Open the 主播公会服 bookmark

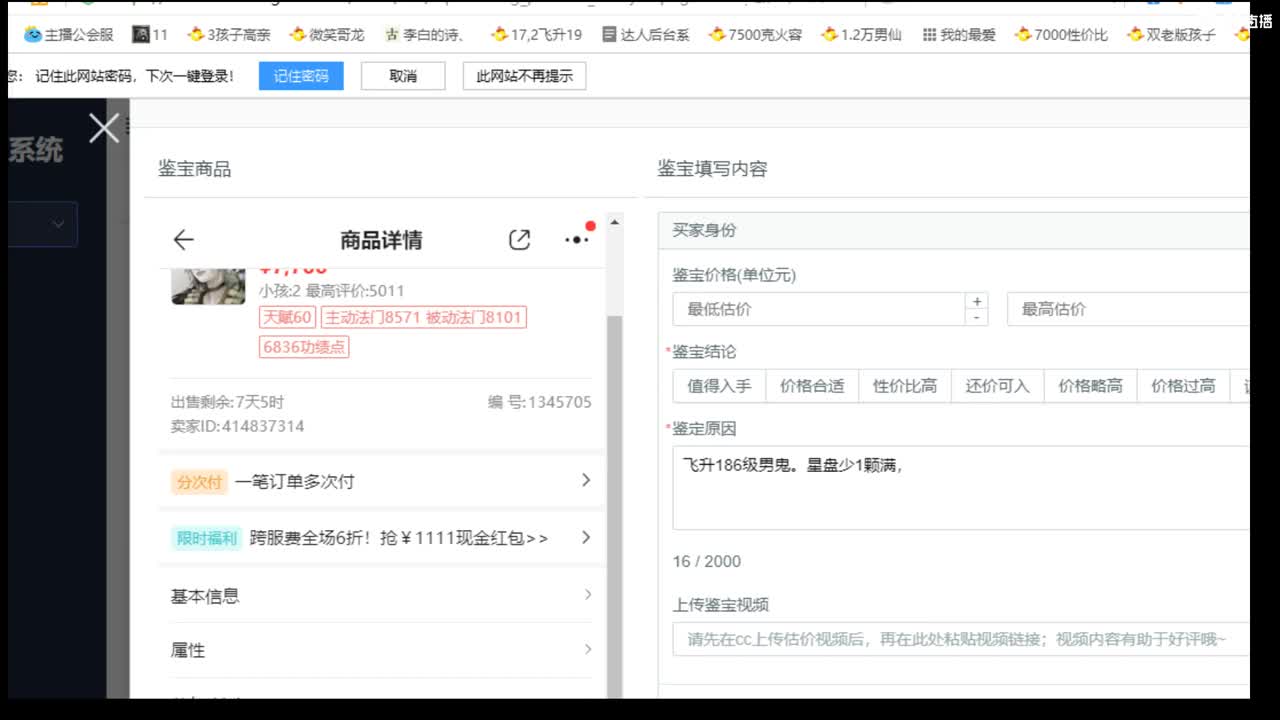[x=69, y=35]
